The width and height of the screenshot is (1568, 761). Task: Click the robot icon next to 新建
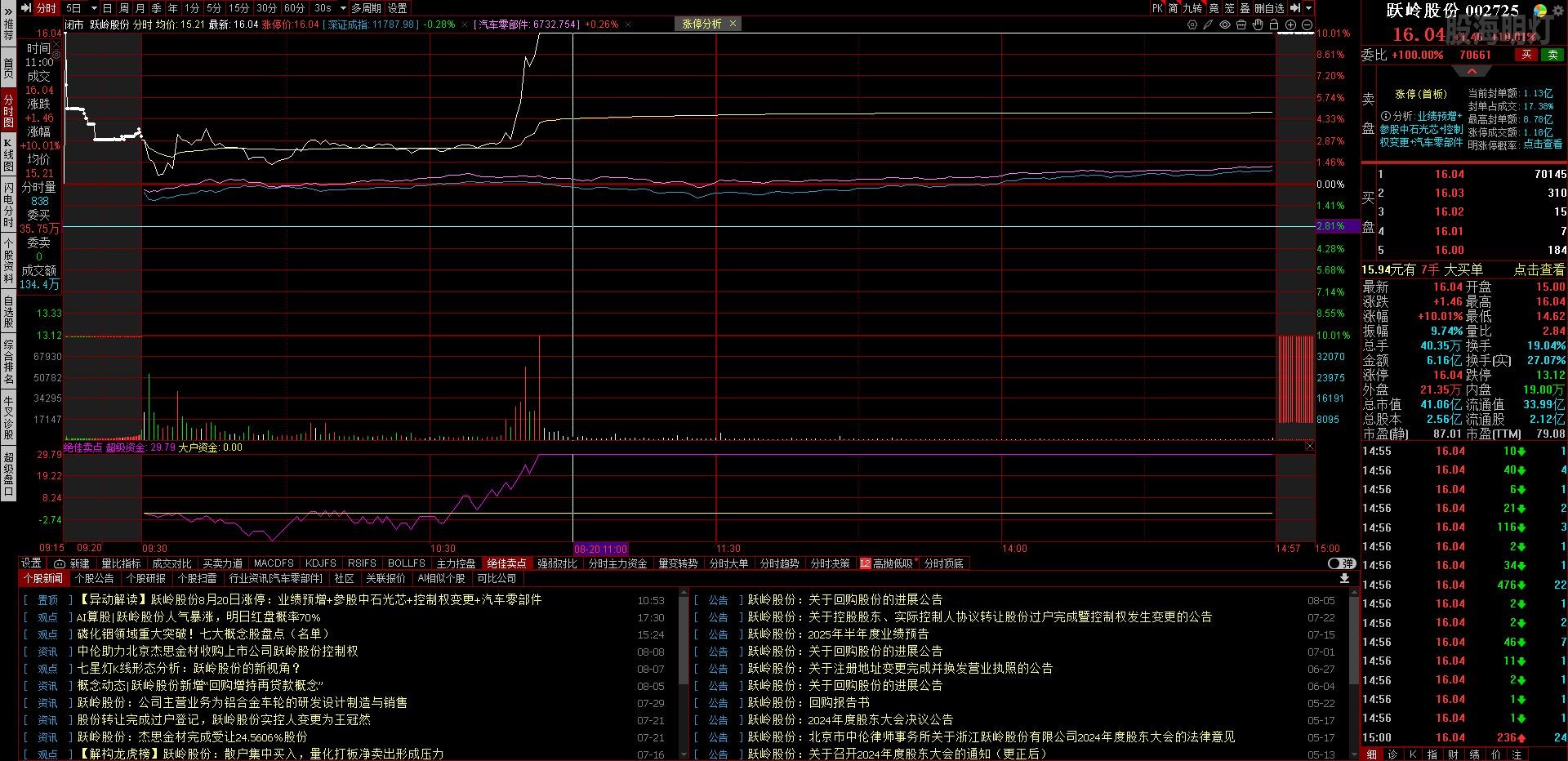(x=60, y=563)
